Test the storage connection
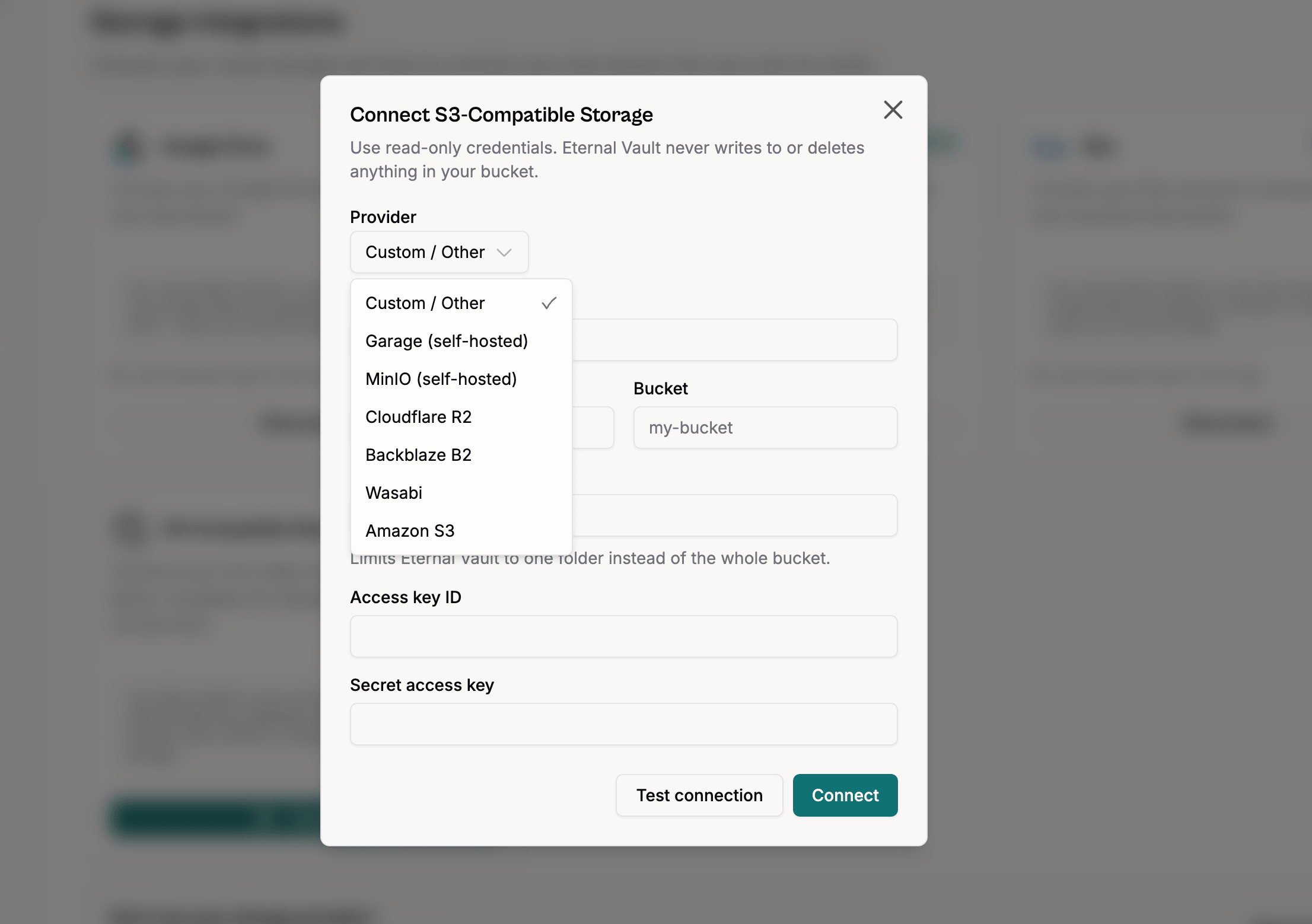This screenshot has height=924, width=1312. [699, 795]
